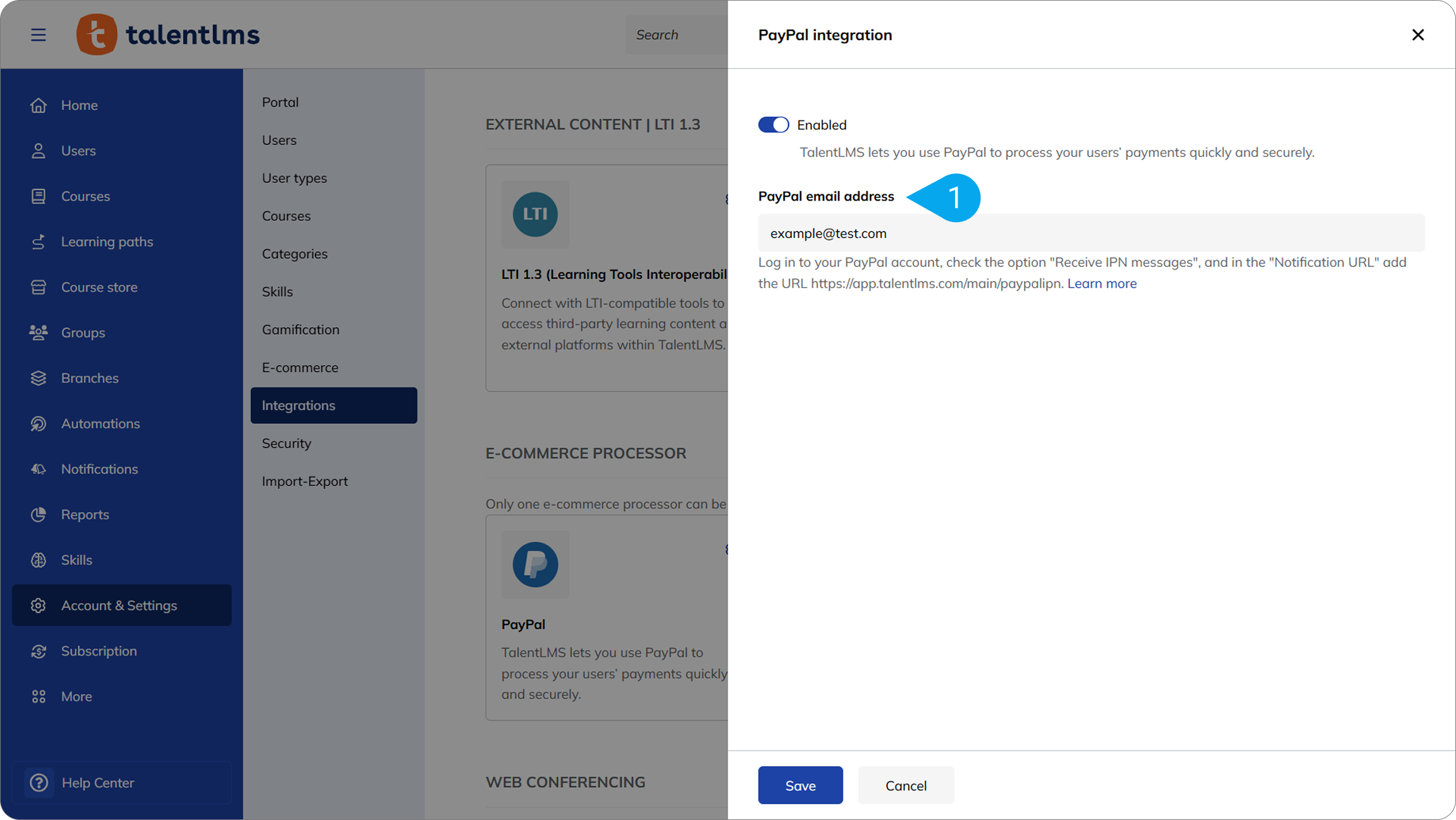Open Help Center question icon
The width and height of the screenshot is (1456, 820).
pyautogui.click(x=39, y=783)
